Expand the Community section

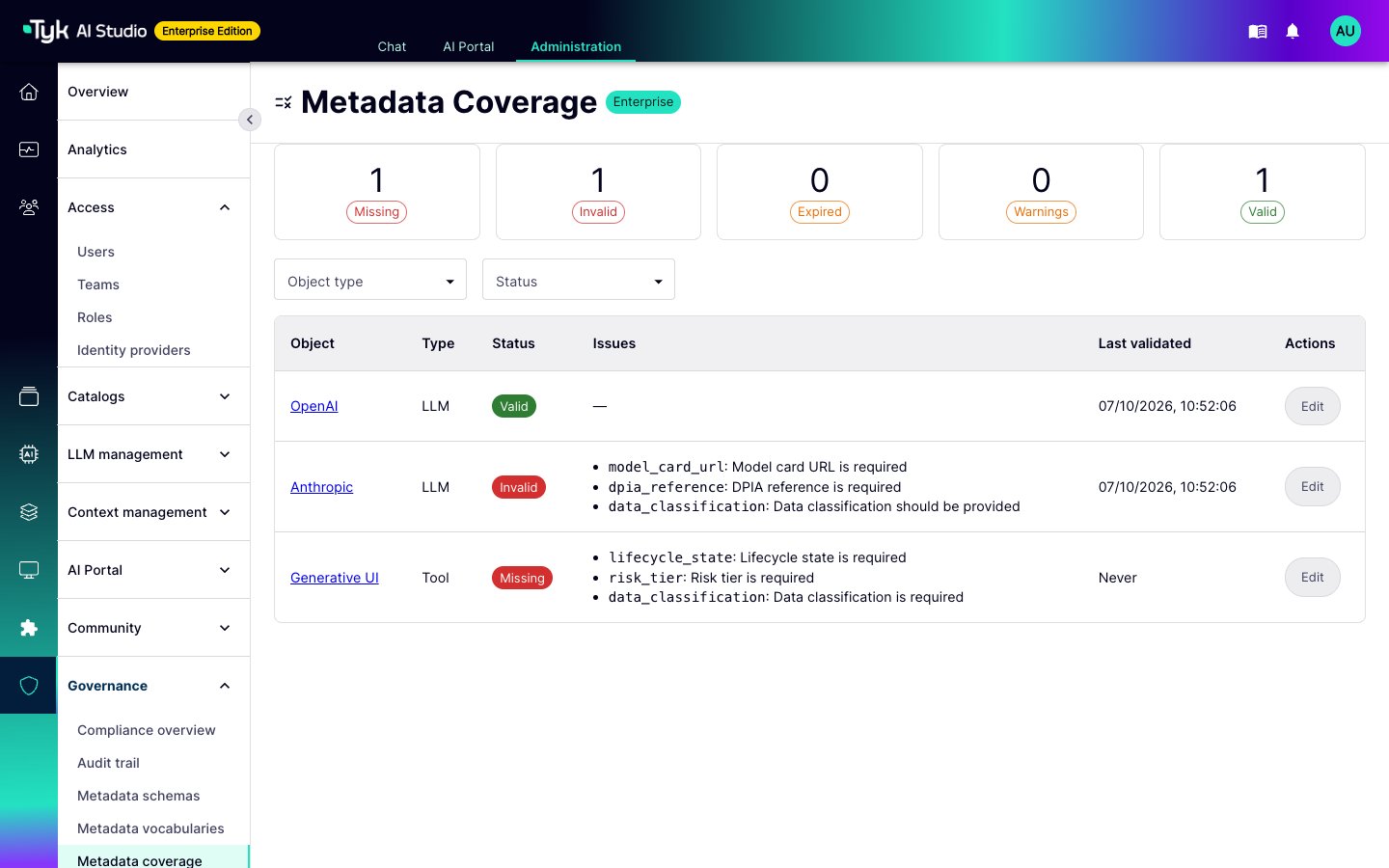point(153,628)
